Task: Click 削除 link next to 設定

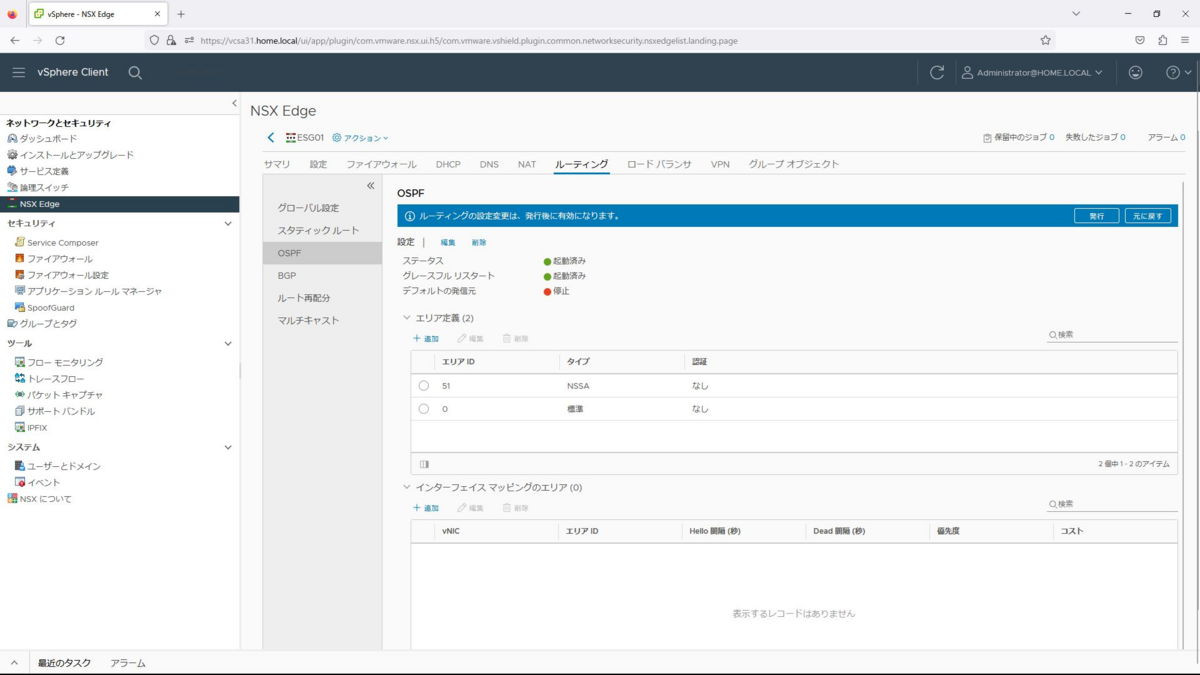Action: [x=479, y=243]
